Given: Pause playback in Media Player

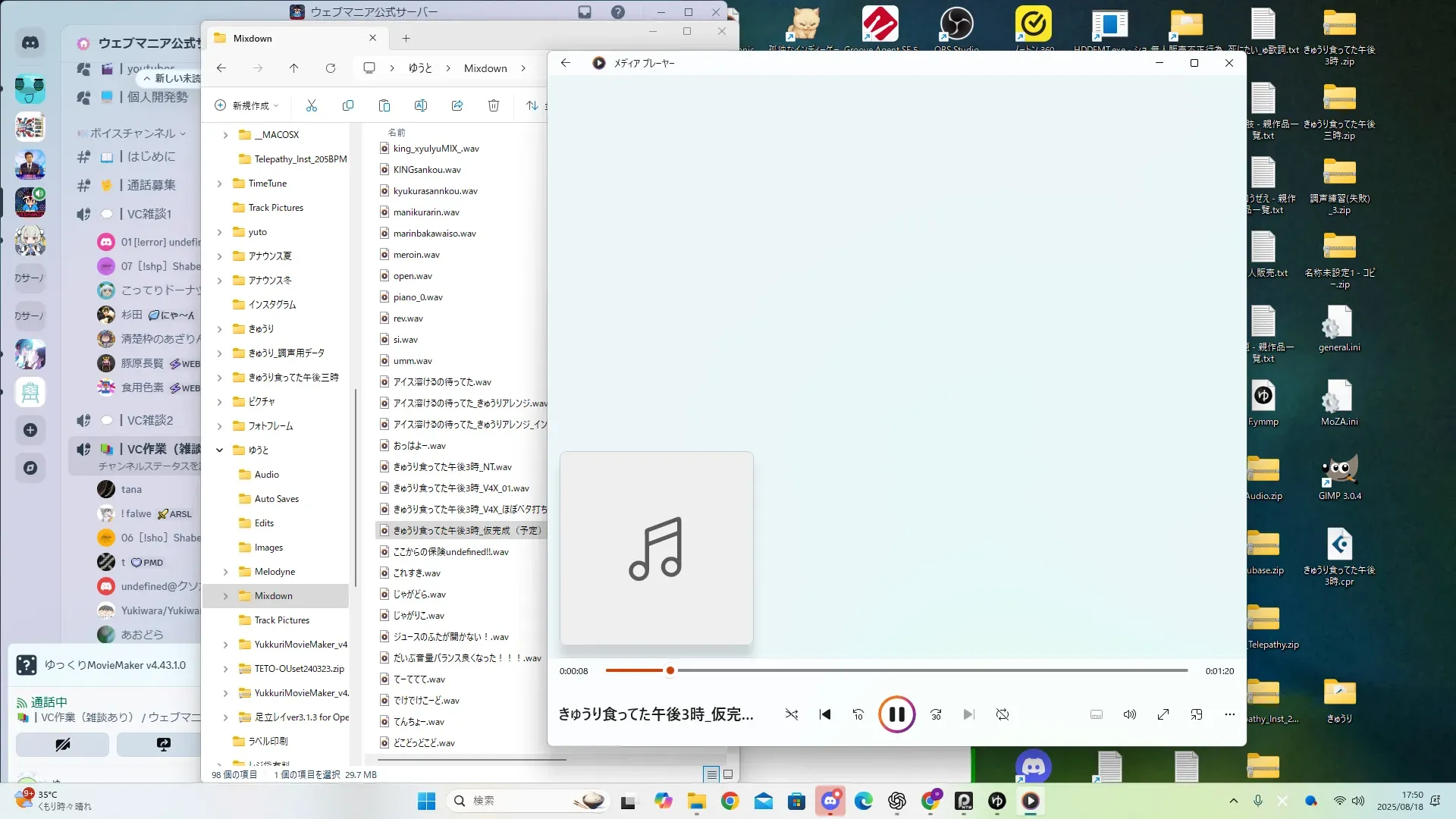Looking at the screenshot, I should tap(896, 714).
